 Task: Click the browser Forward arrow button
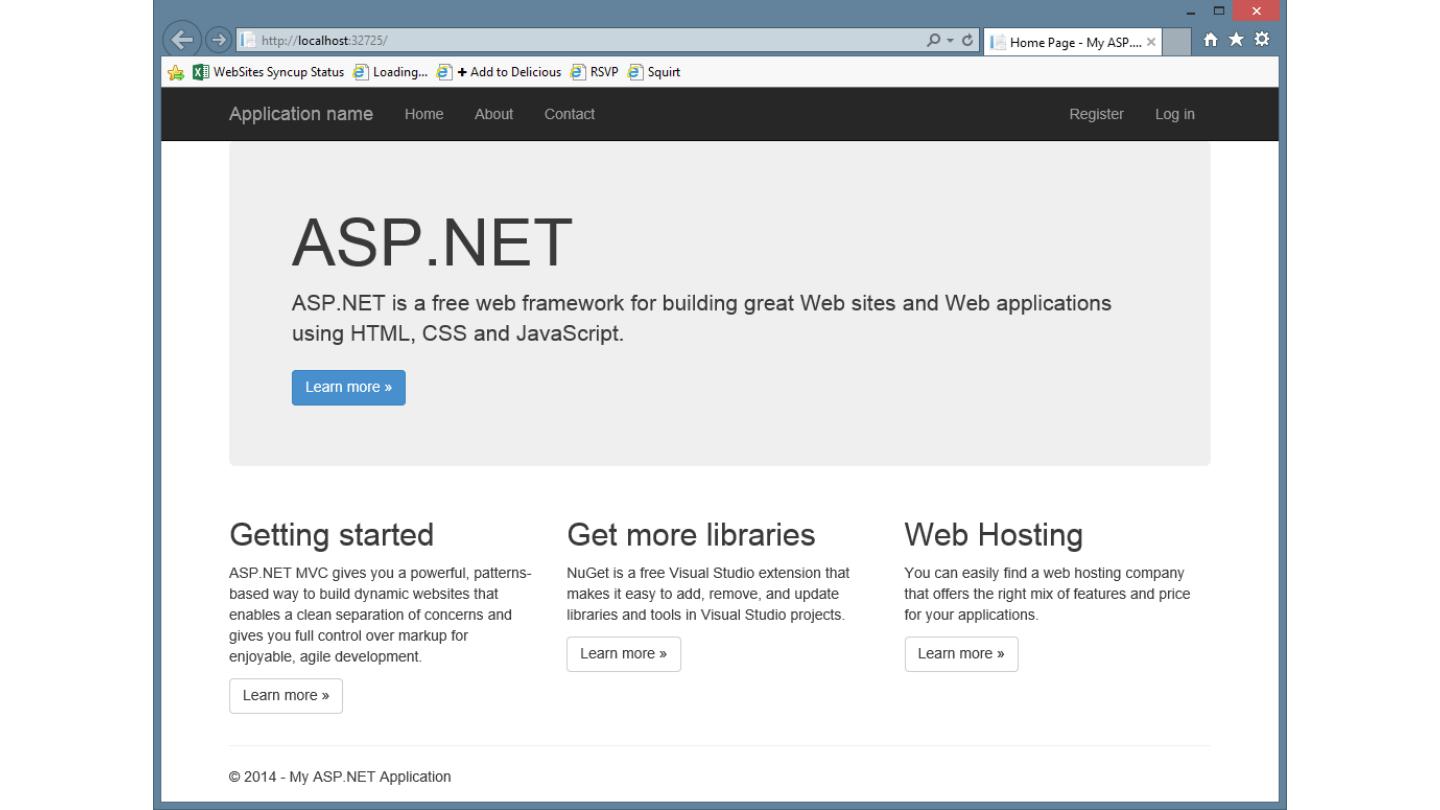pos(217,40)
